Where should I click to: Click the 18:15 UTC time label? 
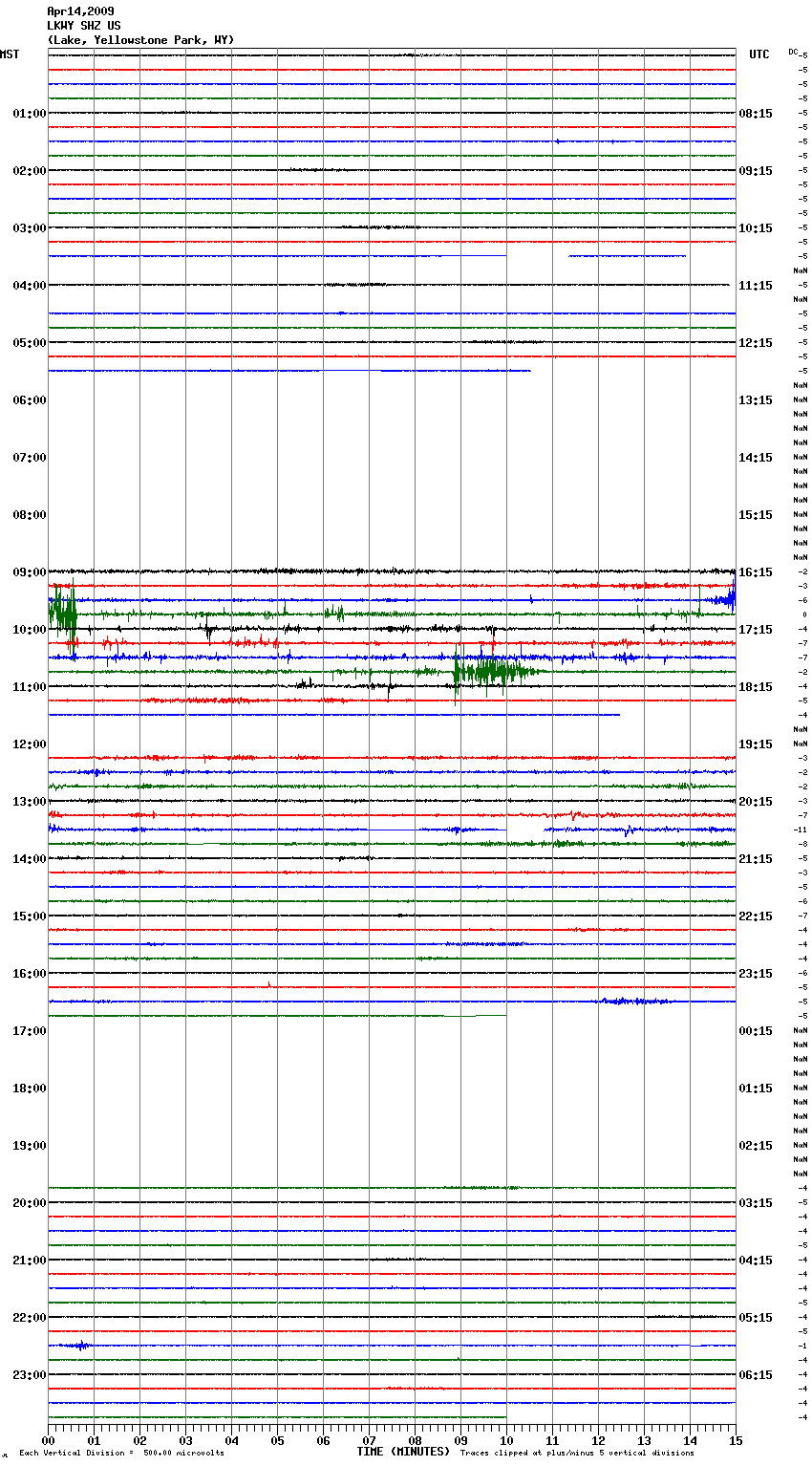756,687
